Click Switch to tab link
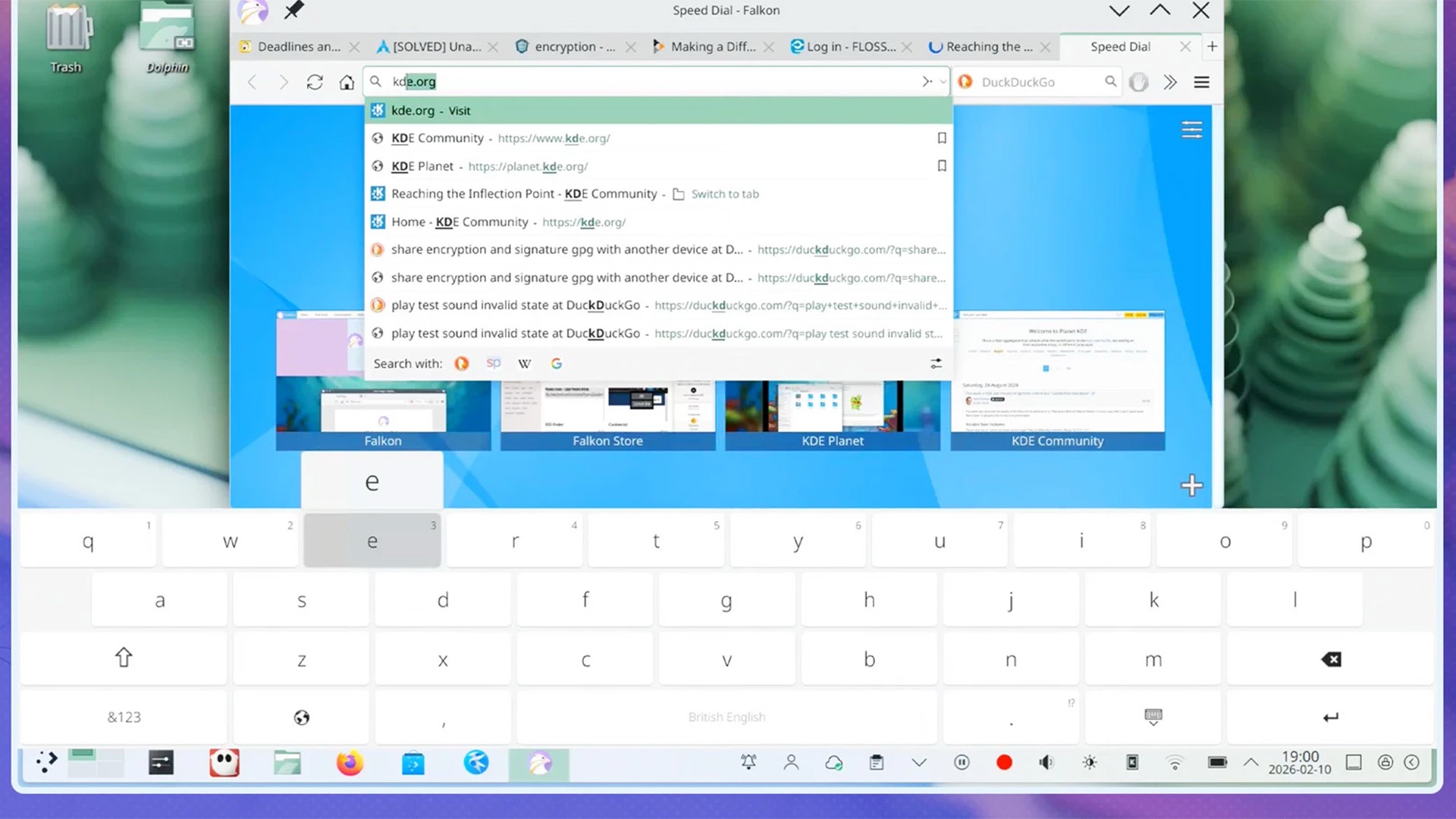 tap(724, 194)
